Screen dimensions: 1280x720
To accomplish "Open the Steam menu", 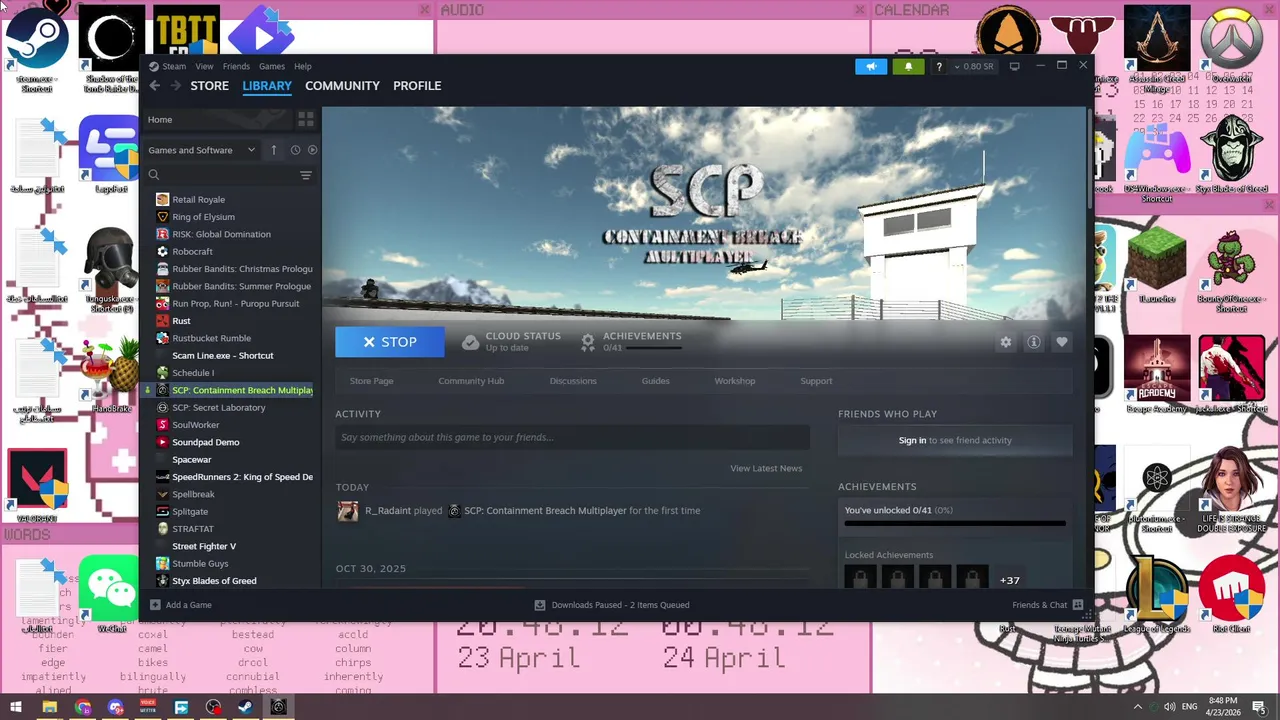I will (x=174, y=66).
